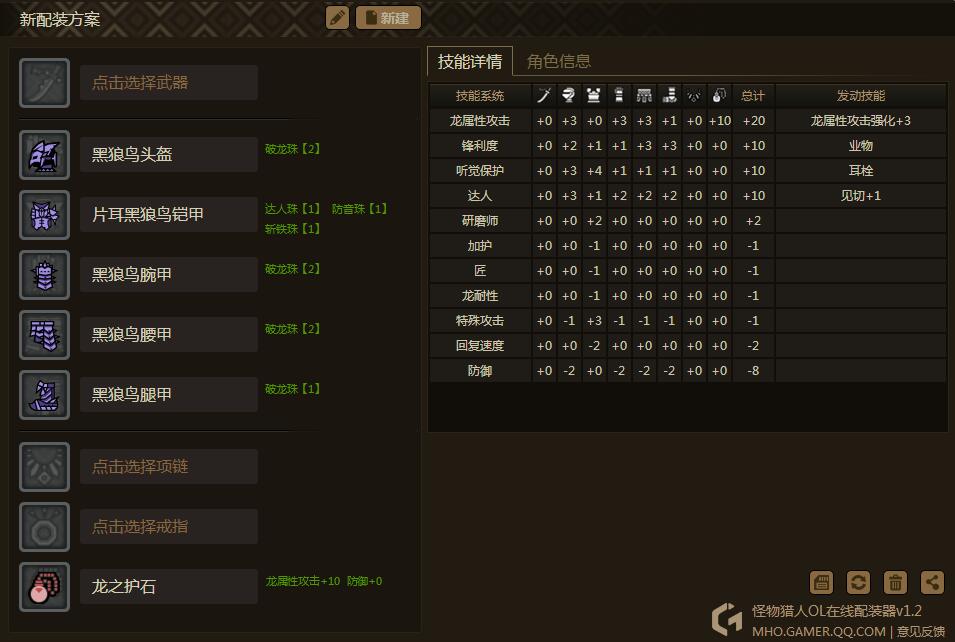
Task: Click the 黑狼鸟腿甲 leg armor icon
Action: coord(44,395)
